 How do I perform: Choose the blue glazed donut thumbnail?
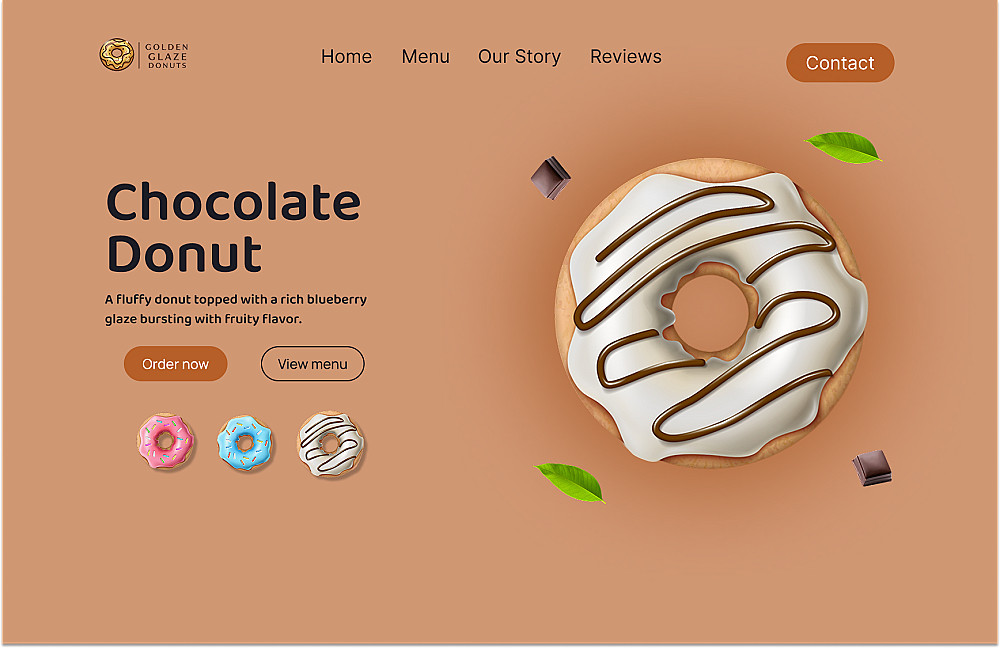tap(245, 443)
